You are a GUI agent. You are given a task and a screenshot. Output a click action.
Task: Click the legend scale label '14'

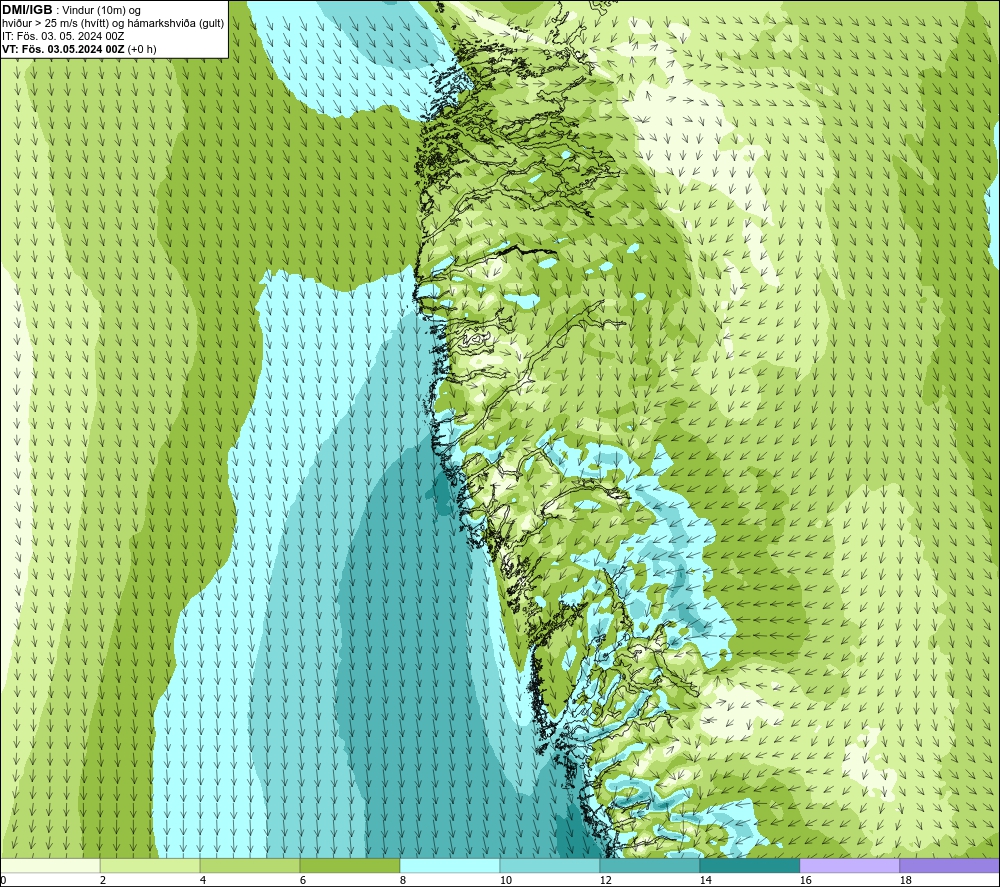[x=705, y=880]
